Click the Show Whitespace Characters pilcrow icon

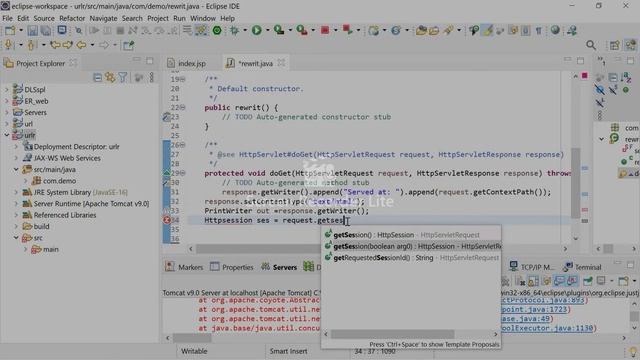coord(538,31)
